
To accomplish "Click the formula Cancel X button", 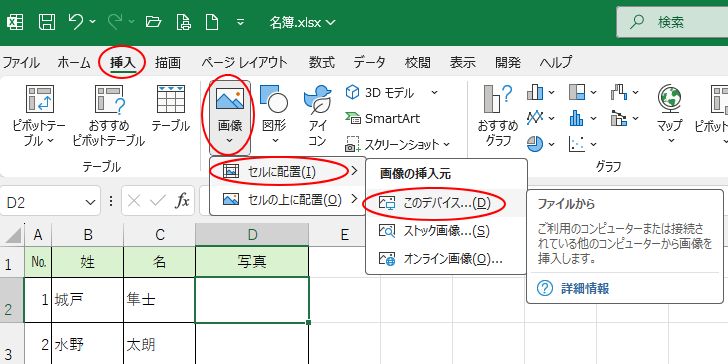I will [134, 201].
